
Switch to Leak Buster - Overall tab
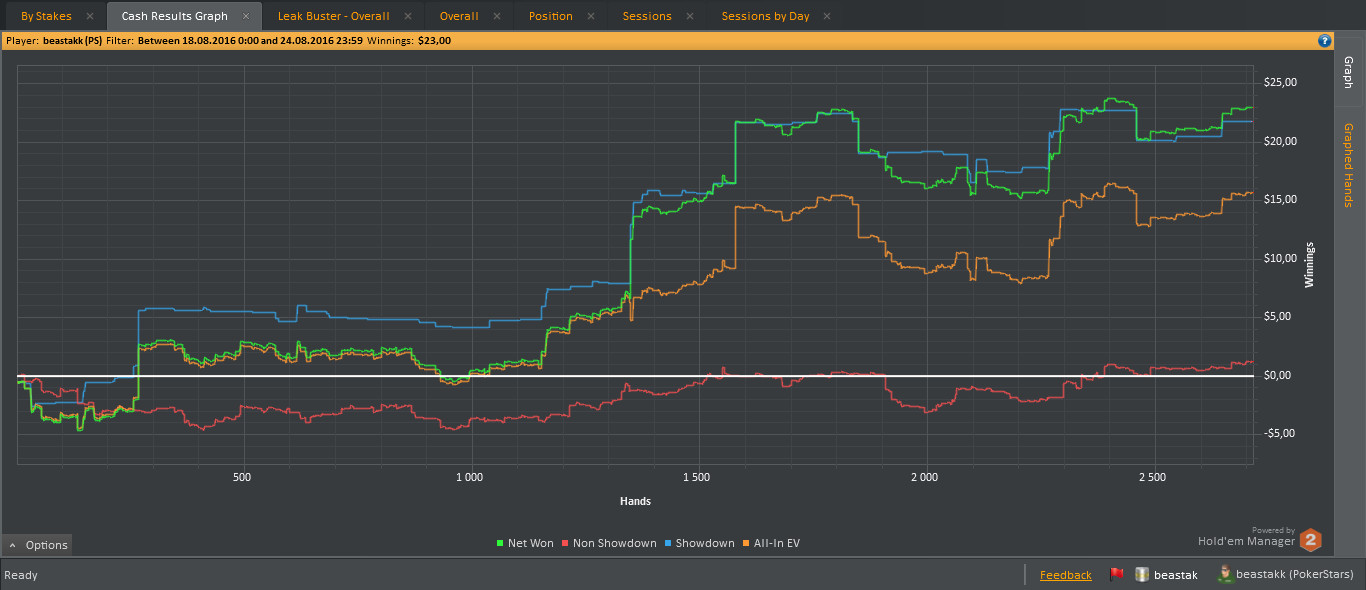click(x=333, y=16)
